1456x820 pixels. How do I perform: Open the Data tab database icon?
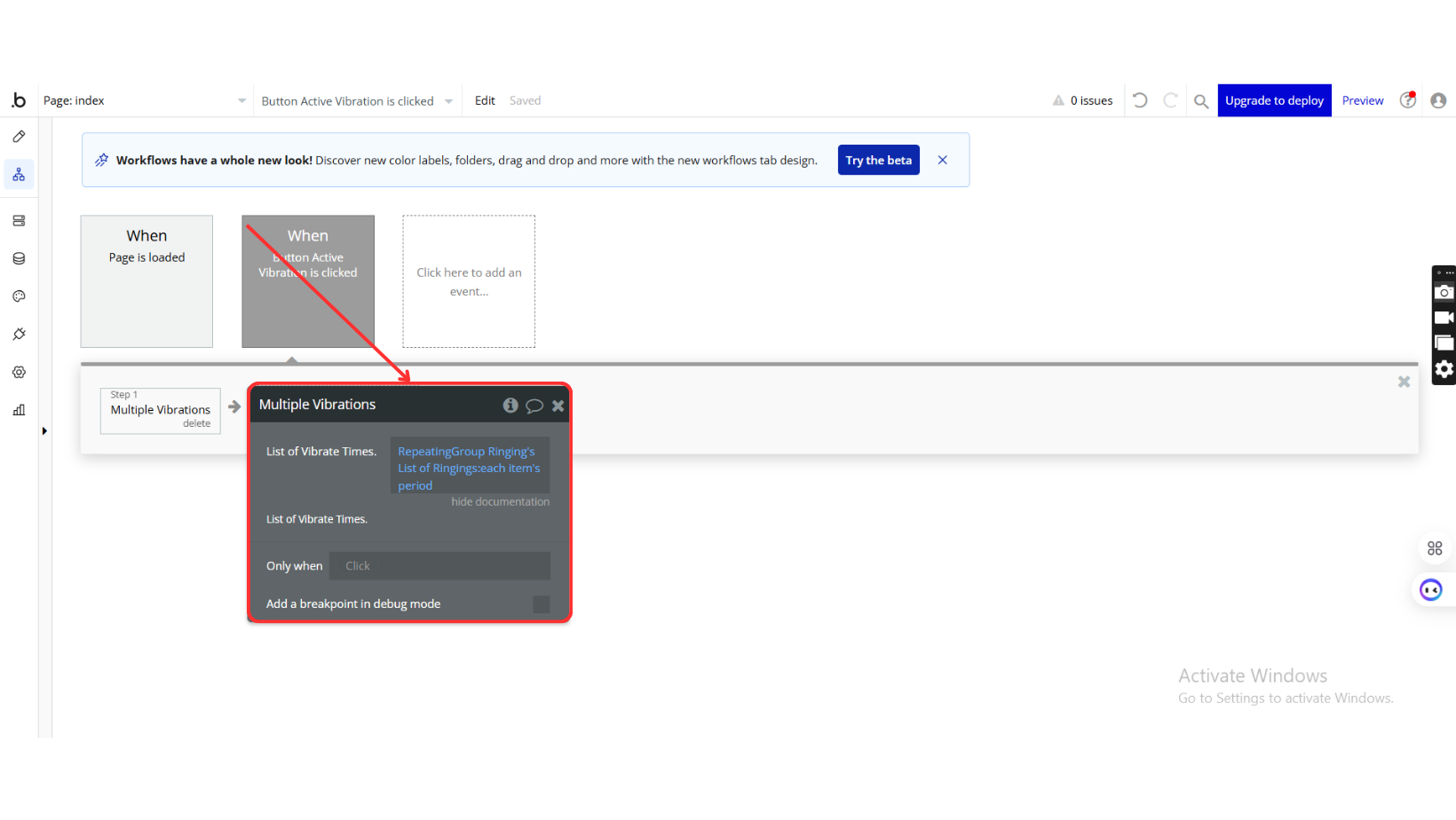point(19,258)
